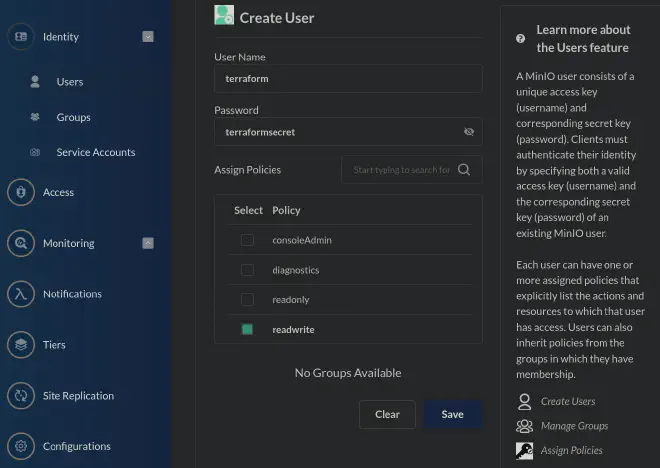The image size is (660, 468).
Task: Expand the Monitoring section arrow
Action: click(148, 243)
